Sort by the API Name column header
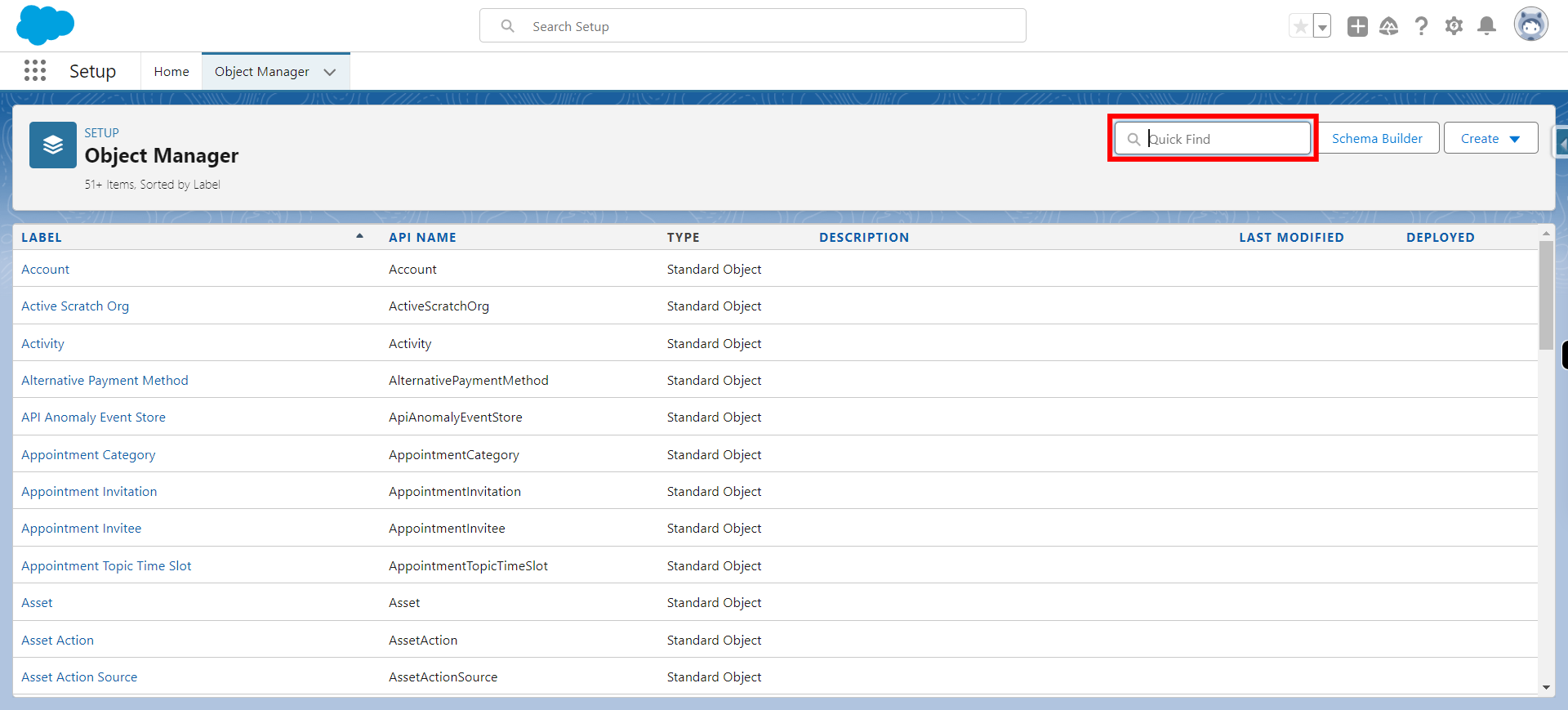Image resolution: width=1568 pixels, height=710 pixels. click(x=422, y=238)
